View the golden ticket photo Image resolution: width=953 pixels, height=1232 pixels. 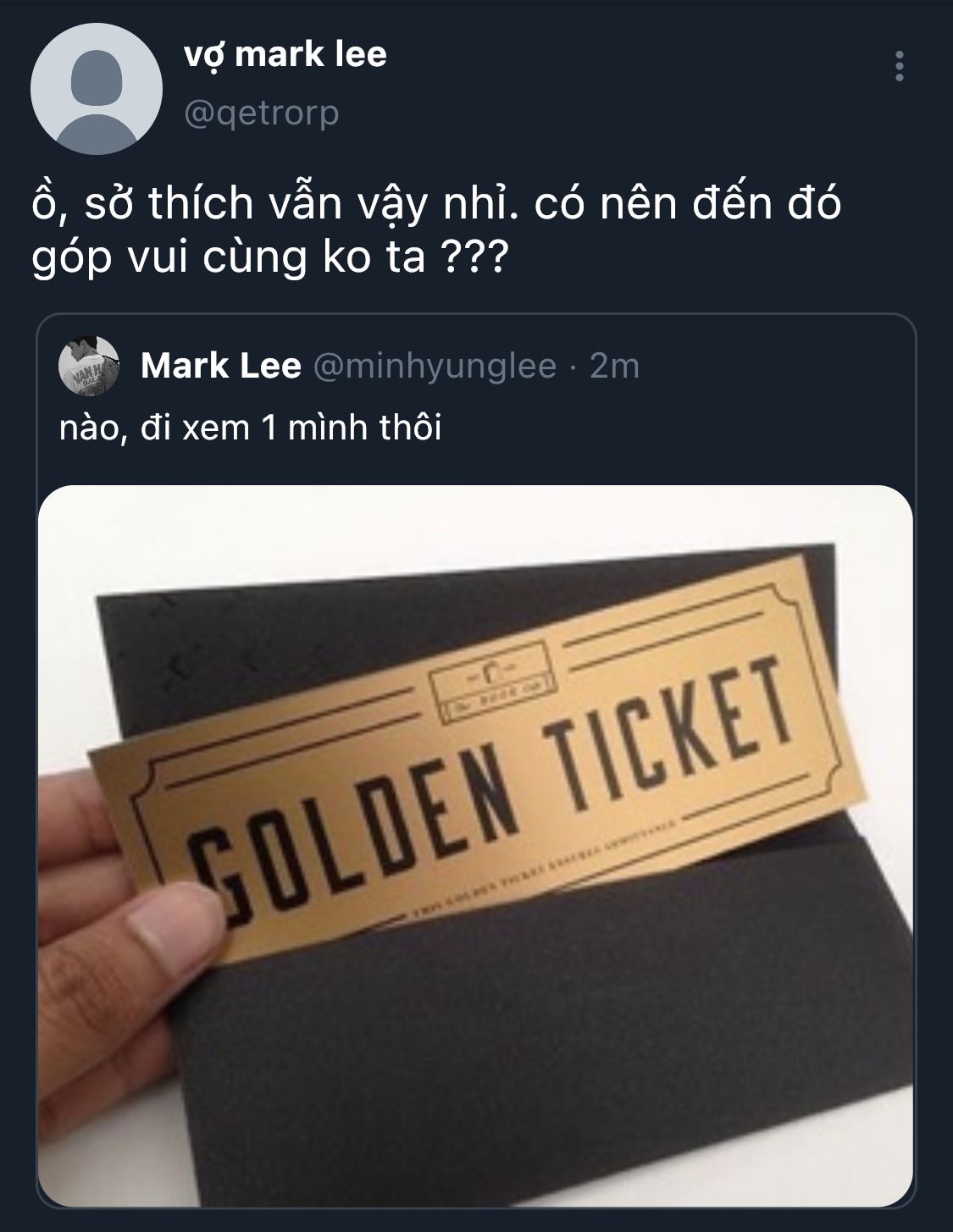click(x=476, y=846)
